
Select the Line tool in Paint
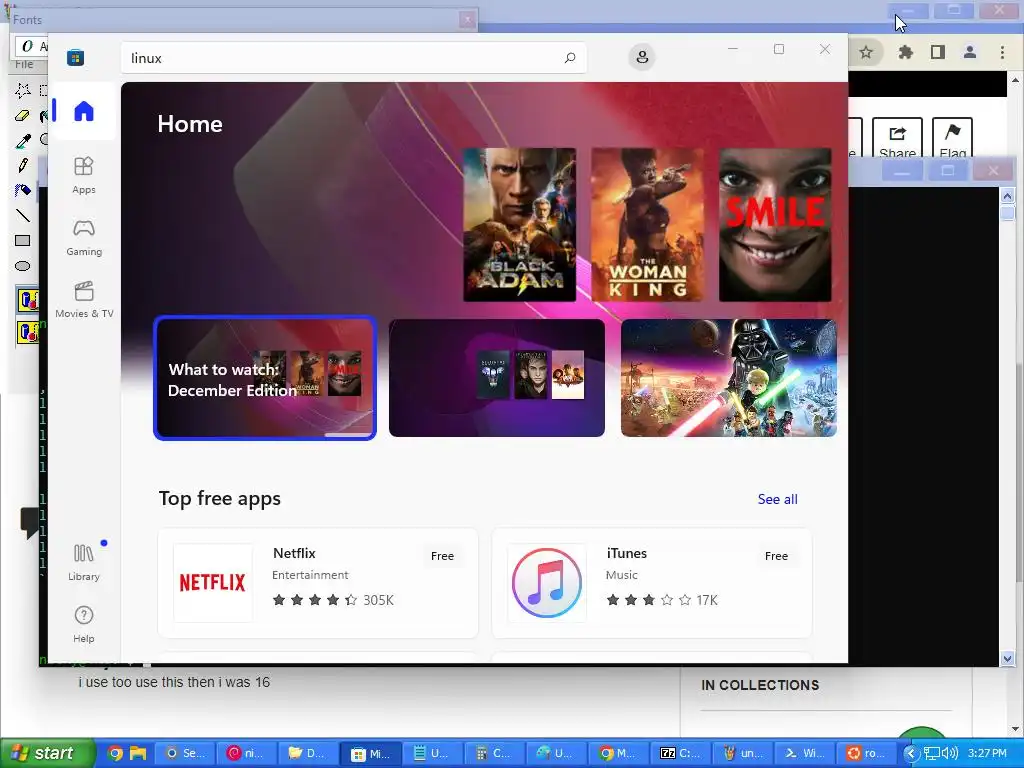click(22, 215)
